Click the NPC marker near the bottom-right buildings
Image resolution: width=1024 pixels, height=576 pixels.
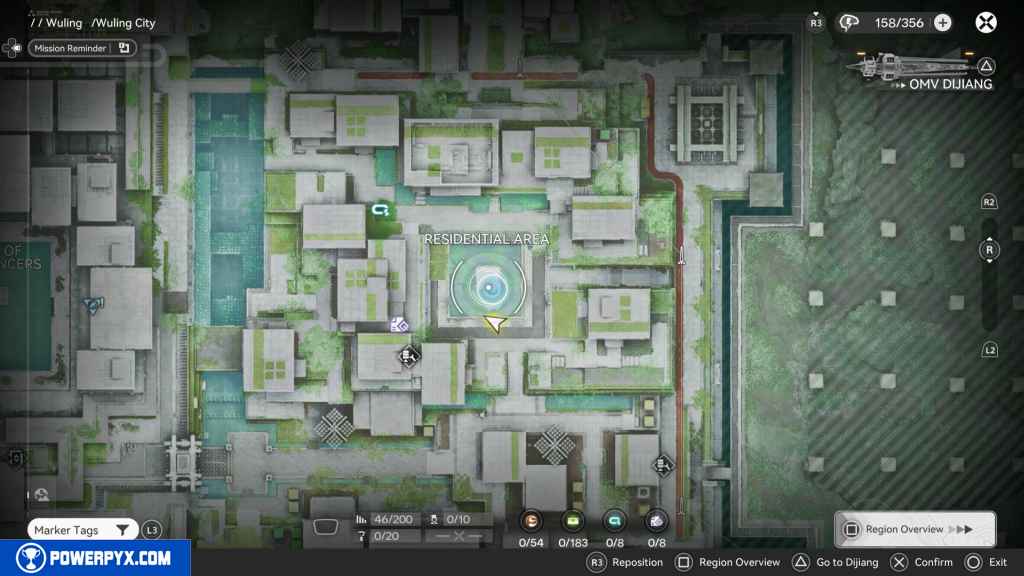[x=662, y=464]
